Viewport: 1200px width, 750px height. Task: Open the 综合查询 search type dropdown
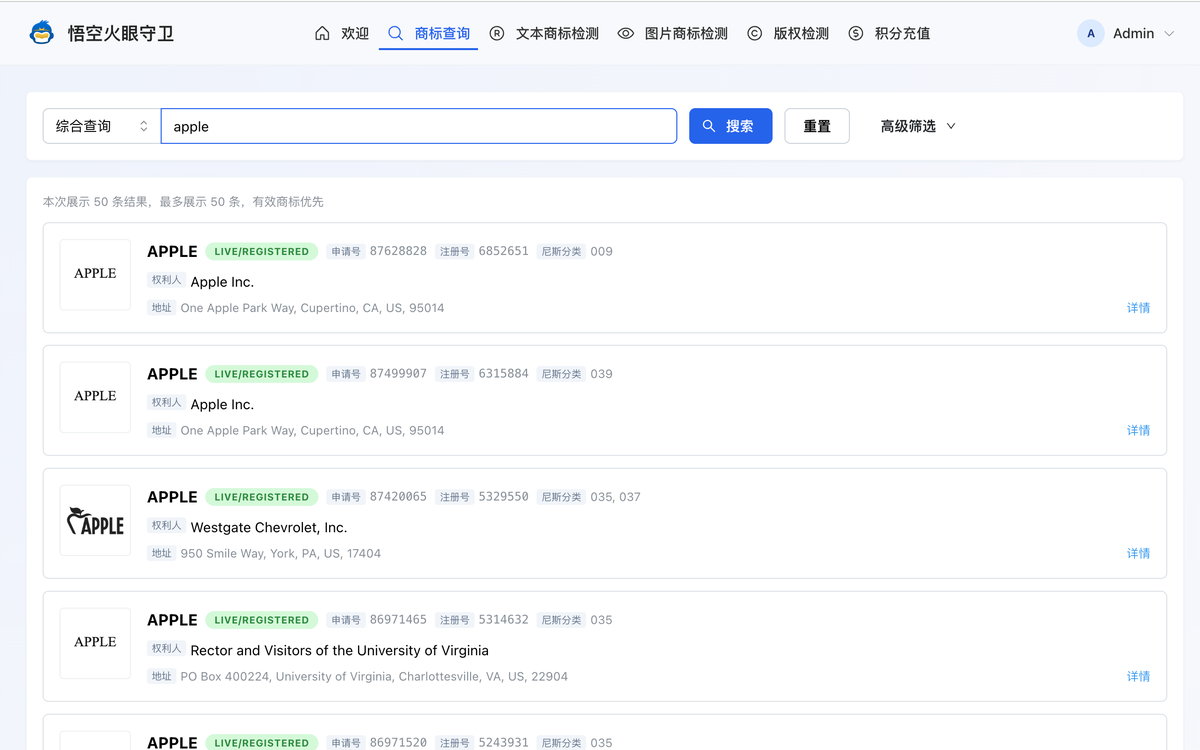pyautogui.click(x=101, y=126)
